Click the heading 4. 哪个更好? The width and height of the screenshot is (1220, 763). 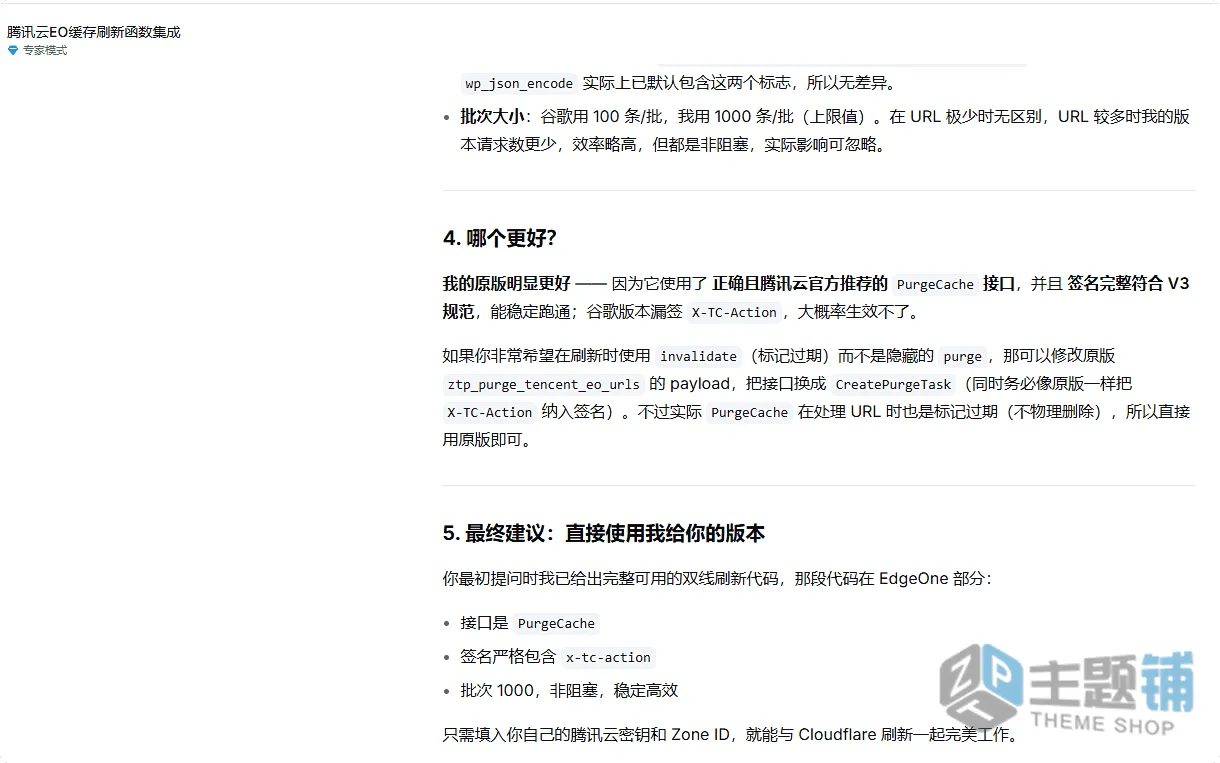(x=499, y=238)
